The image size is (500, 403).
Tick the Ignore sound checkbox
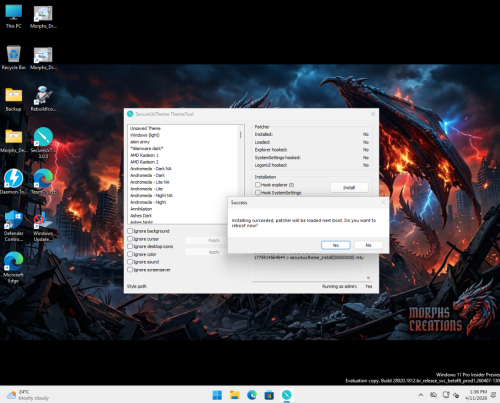tap(130, 262)
